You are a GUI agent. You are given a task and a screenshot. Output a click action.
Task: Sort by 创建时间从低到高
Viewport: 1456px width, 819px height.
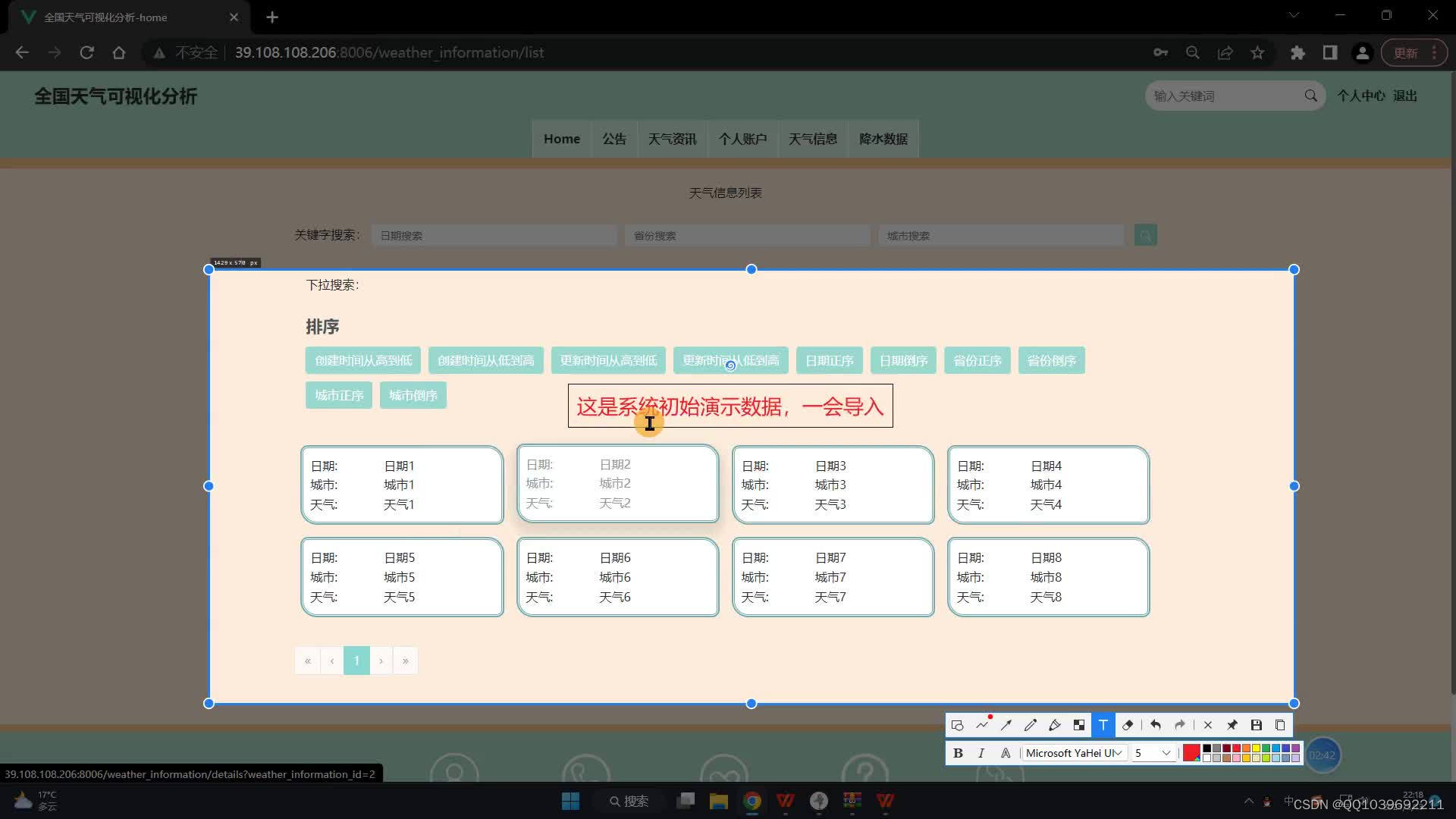click(486, 360)
